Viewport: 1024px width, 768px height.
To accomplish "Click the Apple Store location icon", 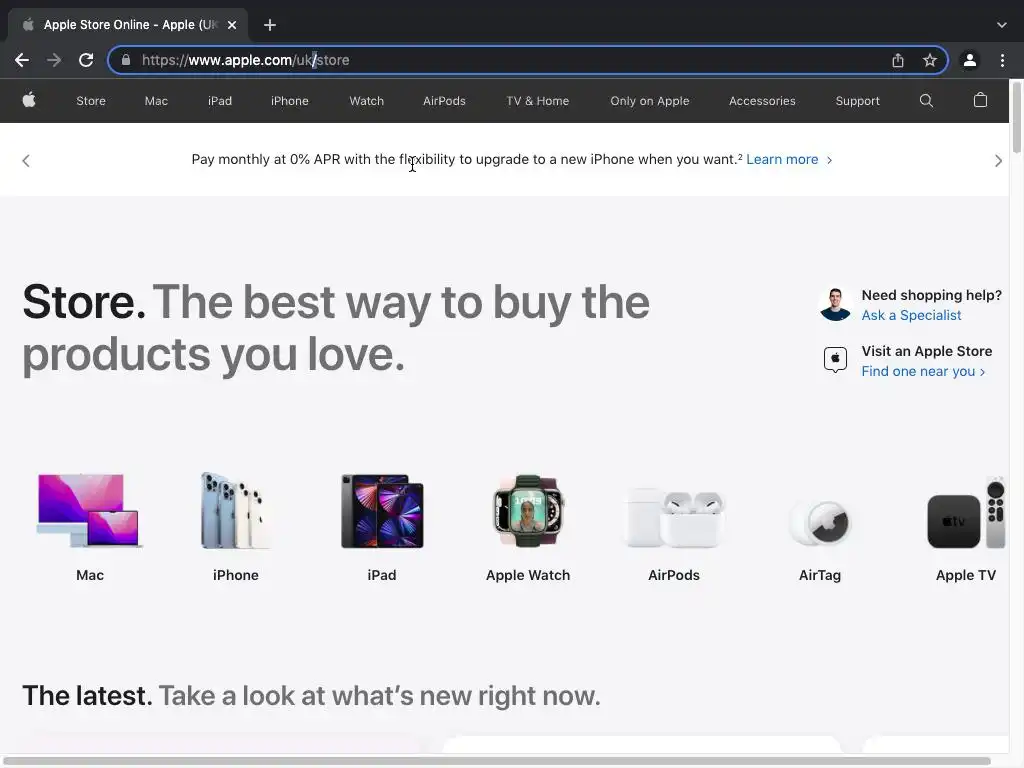I will tap(835, 360).
